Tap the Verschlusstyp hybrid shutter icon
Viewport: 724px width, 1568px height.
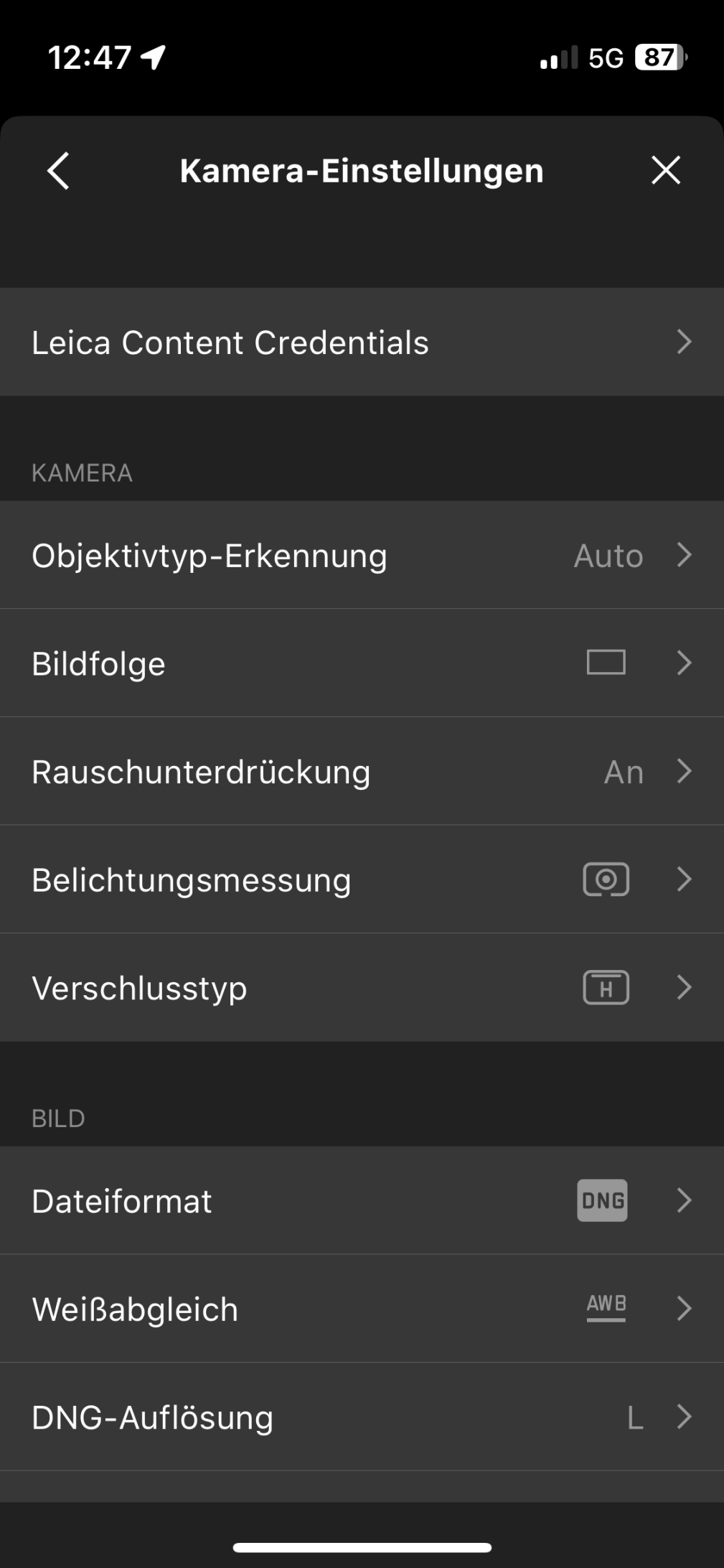point(606,988)
